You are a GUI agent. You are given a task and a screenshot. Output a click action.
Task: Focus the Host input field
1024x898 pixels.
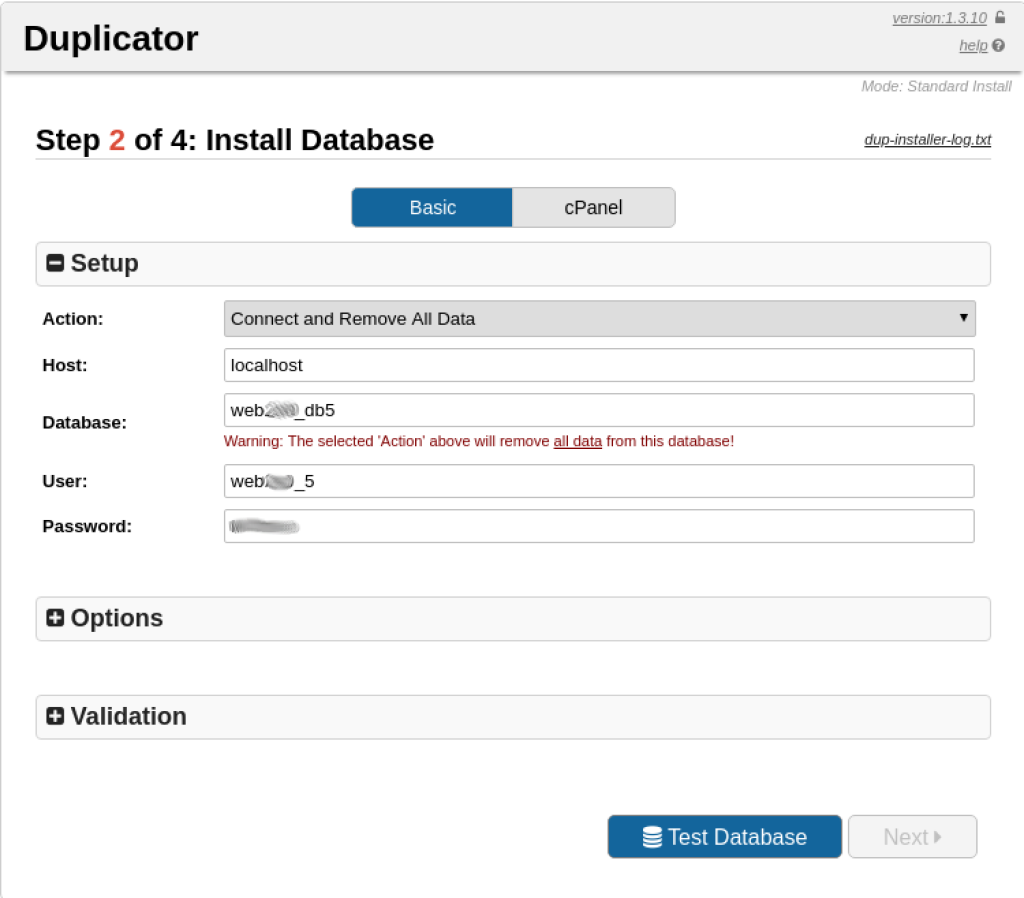click(599, 365)
